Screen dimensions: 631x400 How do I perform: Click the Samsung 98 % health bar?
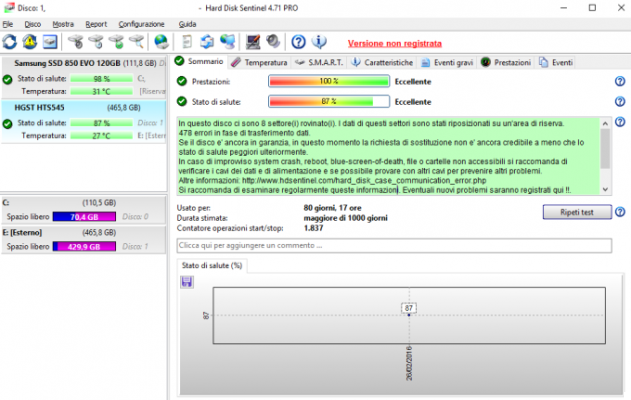click(101, 78)
